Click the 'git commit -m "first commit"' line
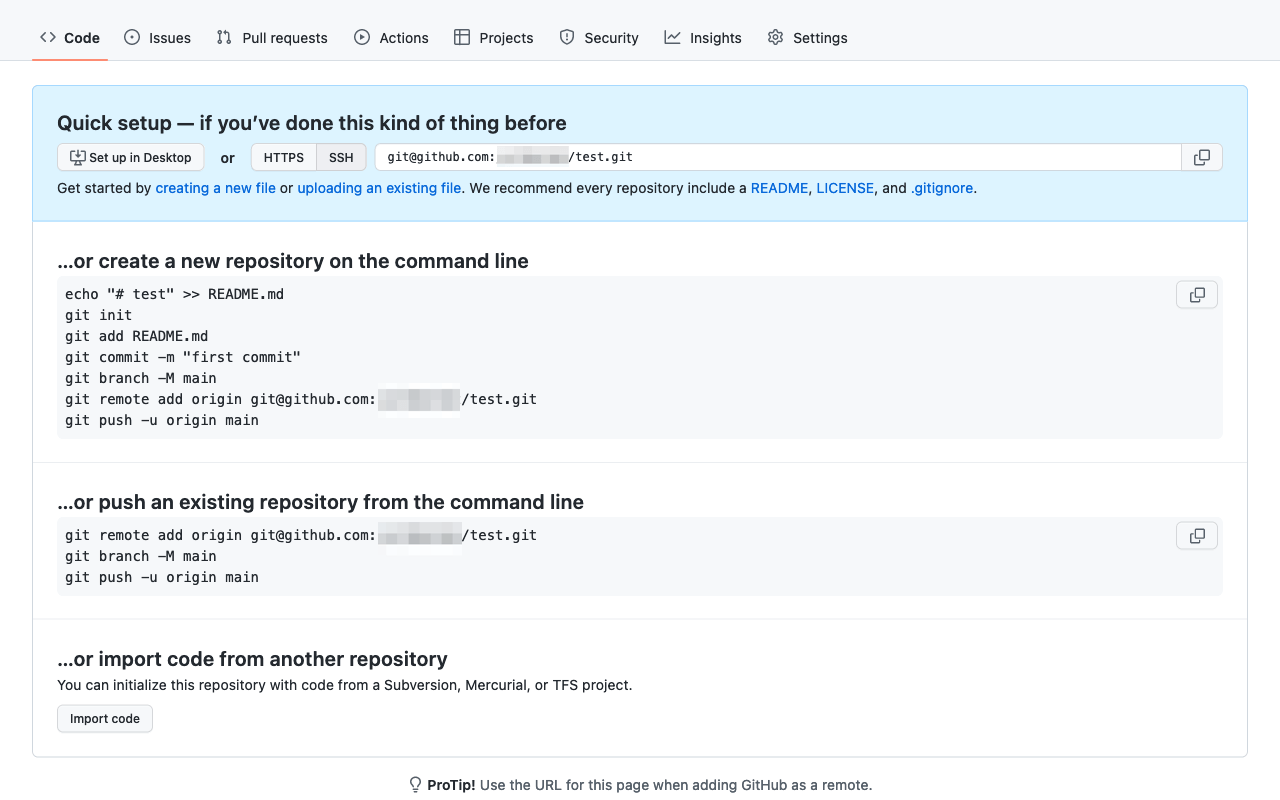The height and width of the screenshot is (800, 1280). click(x=183, y=357)
